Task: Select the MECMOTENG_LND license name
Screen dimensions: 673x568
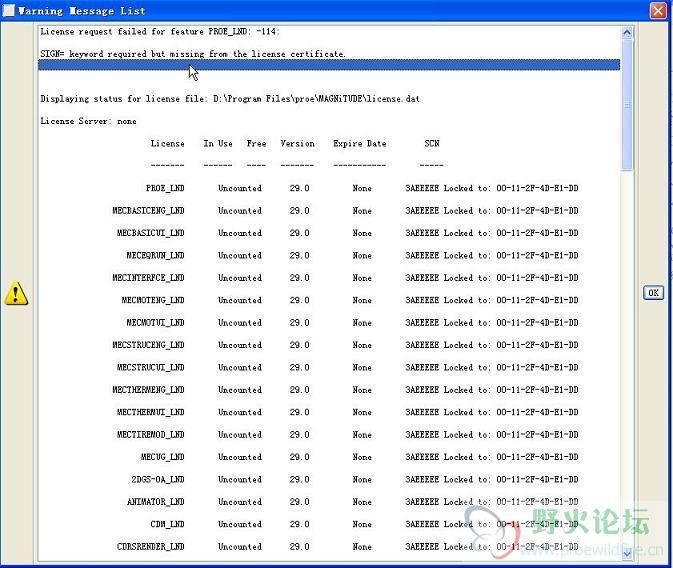Action: [153, 300]
